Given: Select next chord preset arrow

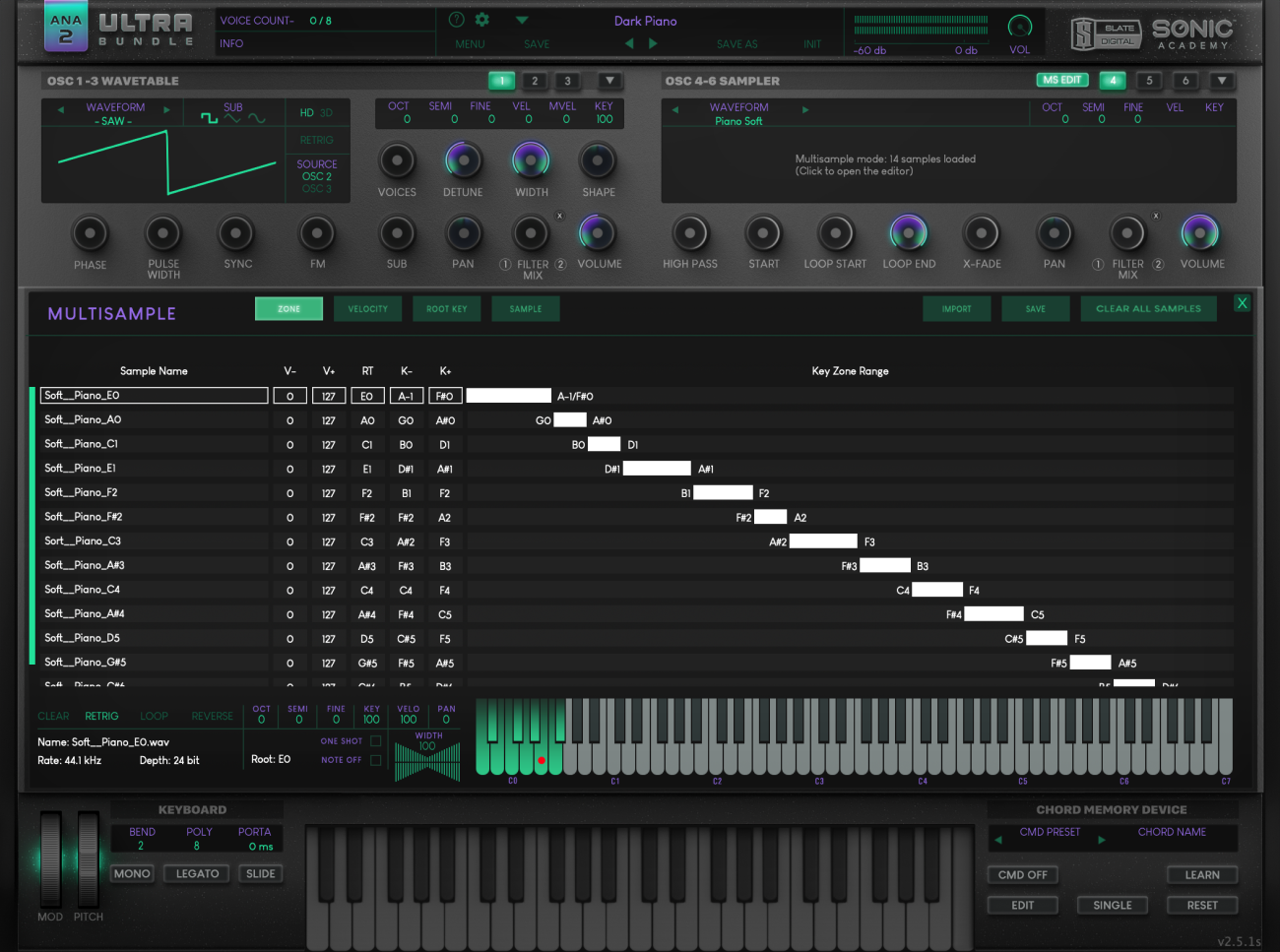Looking at the screenshot, I should 1101,840.
